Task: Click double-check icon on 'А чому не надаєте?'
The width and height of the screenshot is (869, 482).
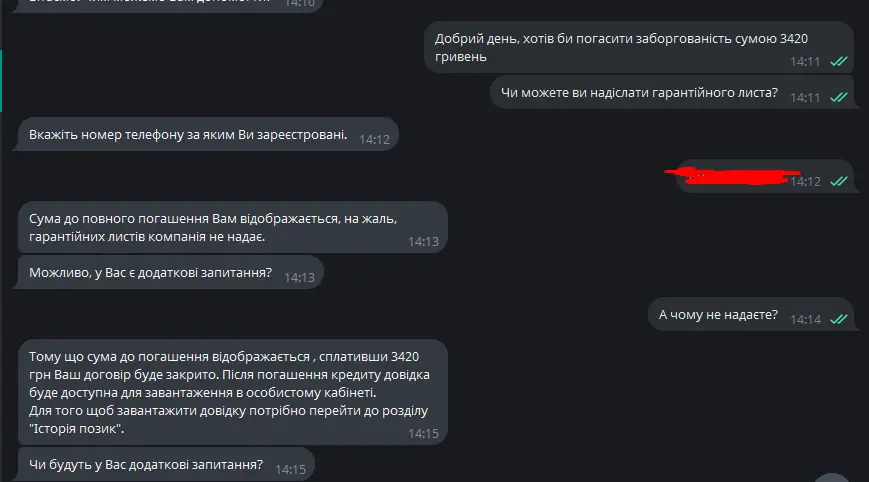Action: [839, 319]
